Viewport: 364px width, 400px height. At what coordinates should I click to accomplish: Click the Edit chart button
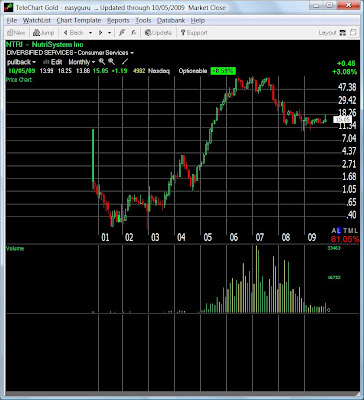coord(53,62)
